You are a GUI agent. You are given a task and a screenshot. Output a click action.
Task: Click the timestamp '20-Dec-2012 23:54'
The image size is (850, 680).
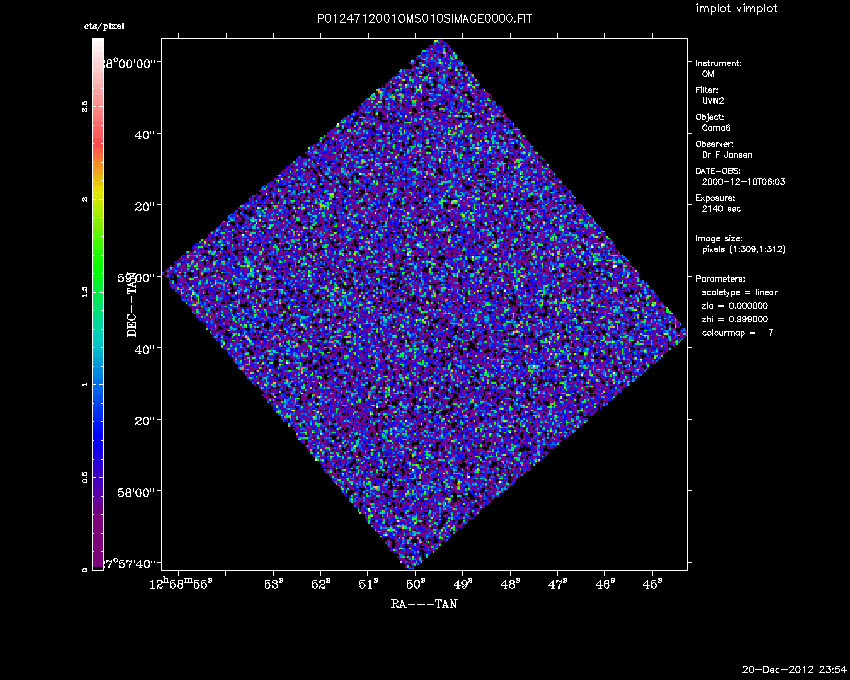coord(794,669)
